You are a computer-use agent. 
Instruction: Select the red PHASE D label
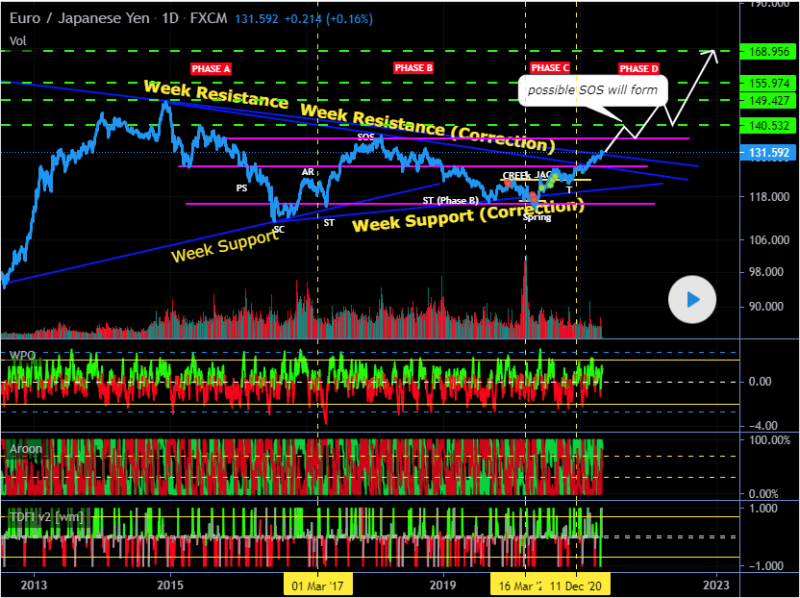(x=638, y=69)
